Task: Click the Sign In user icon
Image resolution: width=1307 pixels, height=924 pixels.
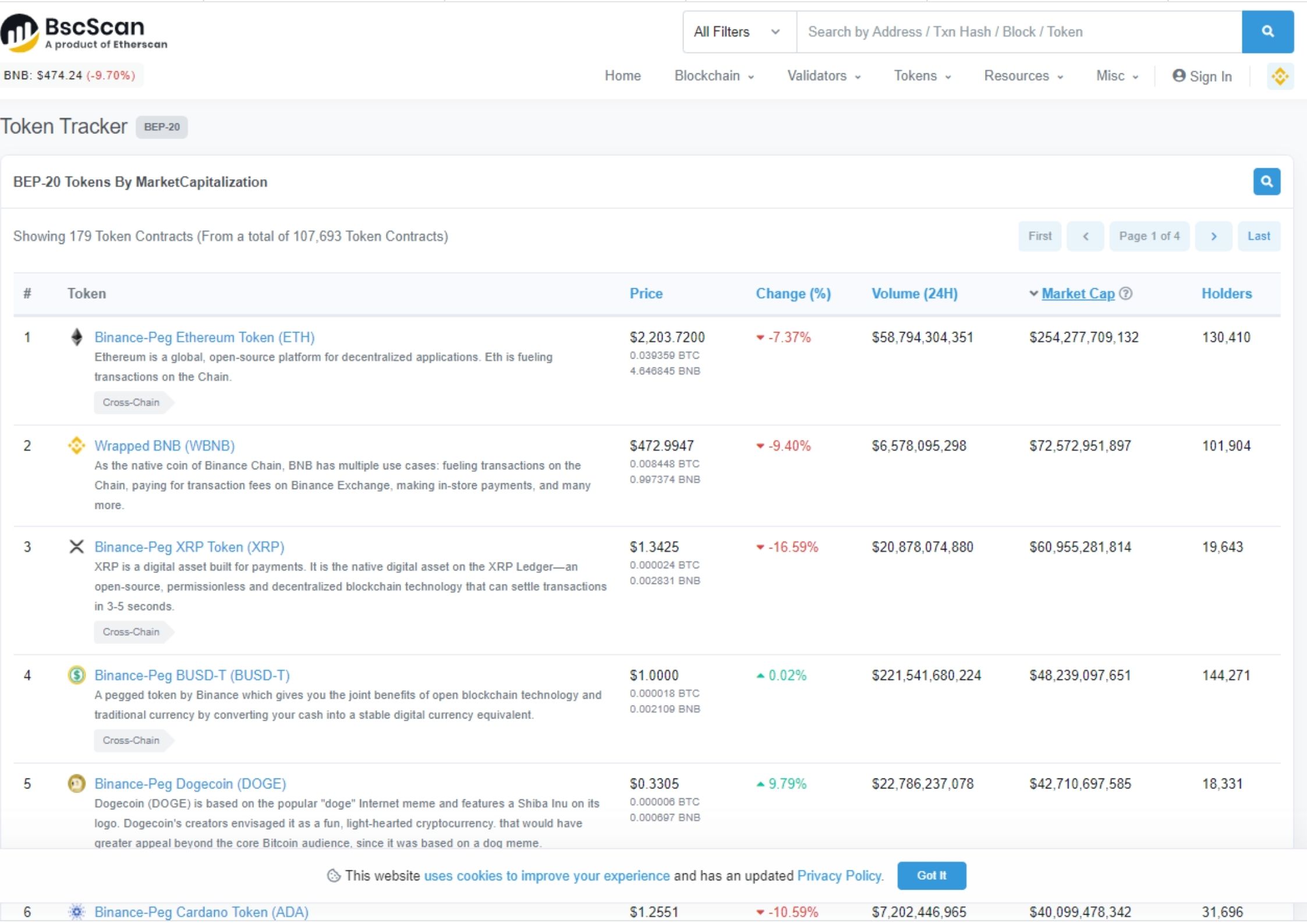Action: click(x=1179, y=76)
